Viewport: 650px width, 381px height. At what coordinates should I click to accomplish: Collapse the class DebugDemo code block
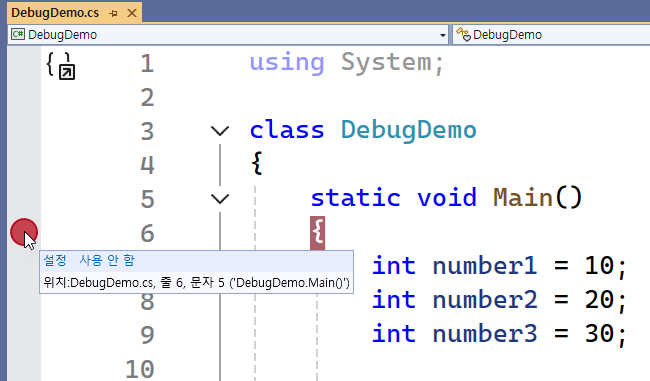point(220,131)
